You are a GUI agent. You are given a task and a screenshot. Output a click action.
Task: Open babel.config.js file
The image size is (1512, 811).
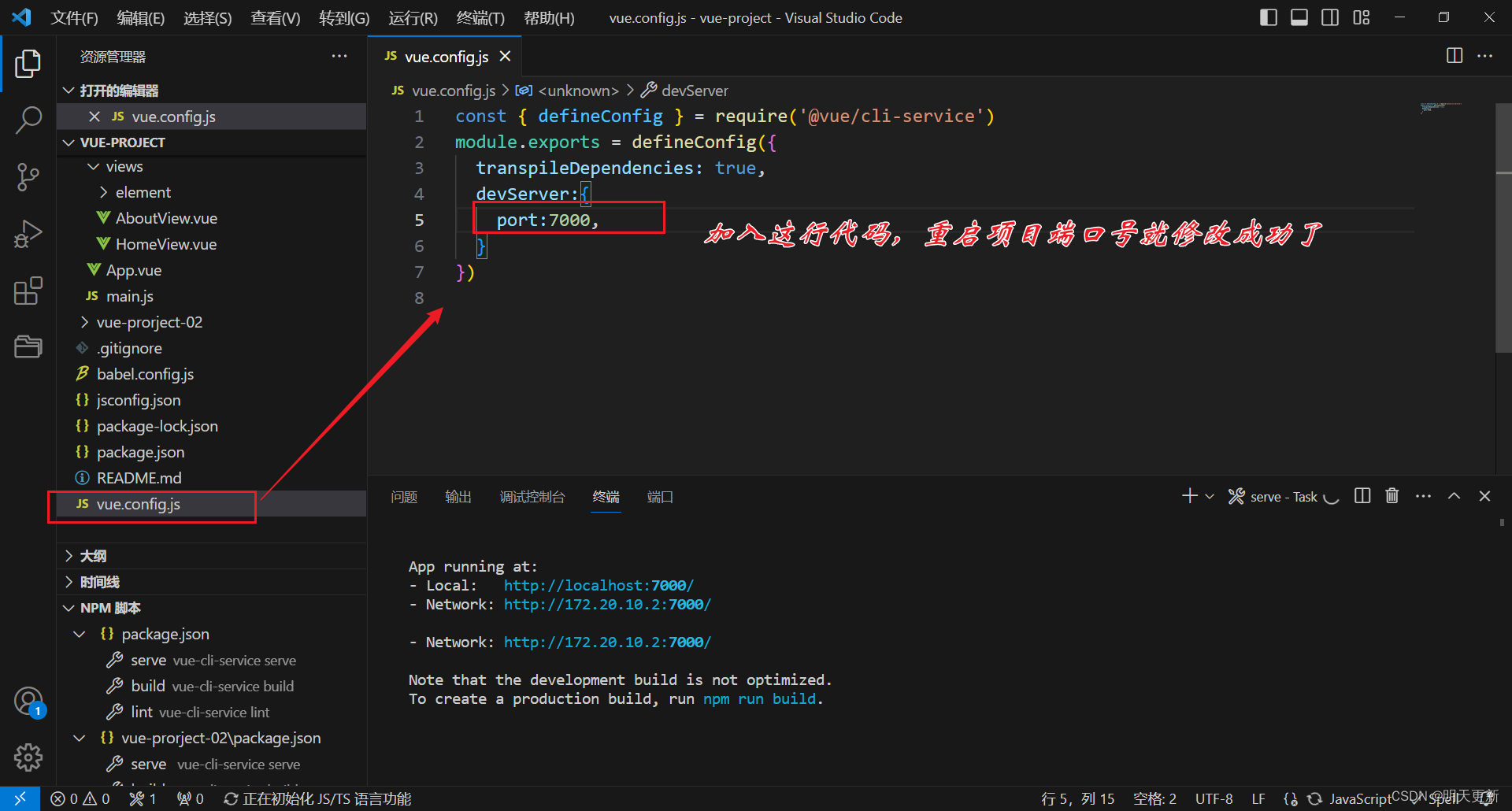coord(145,374)
